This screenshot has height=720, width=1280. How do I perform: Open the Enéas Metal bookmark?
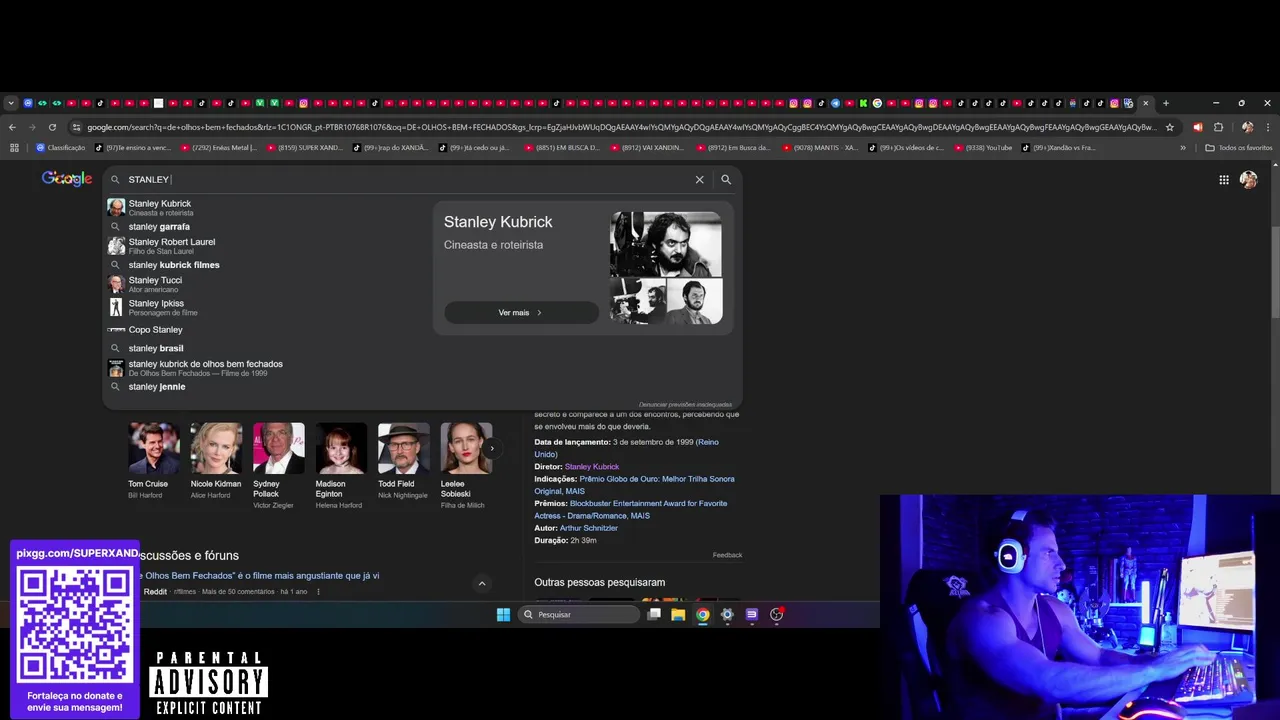click(218, 148)
